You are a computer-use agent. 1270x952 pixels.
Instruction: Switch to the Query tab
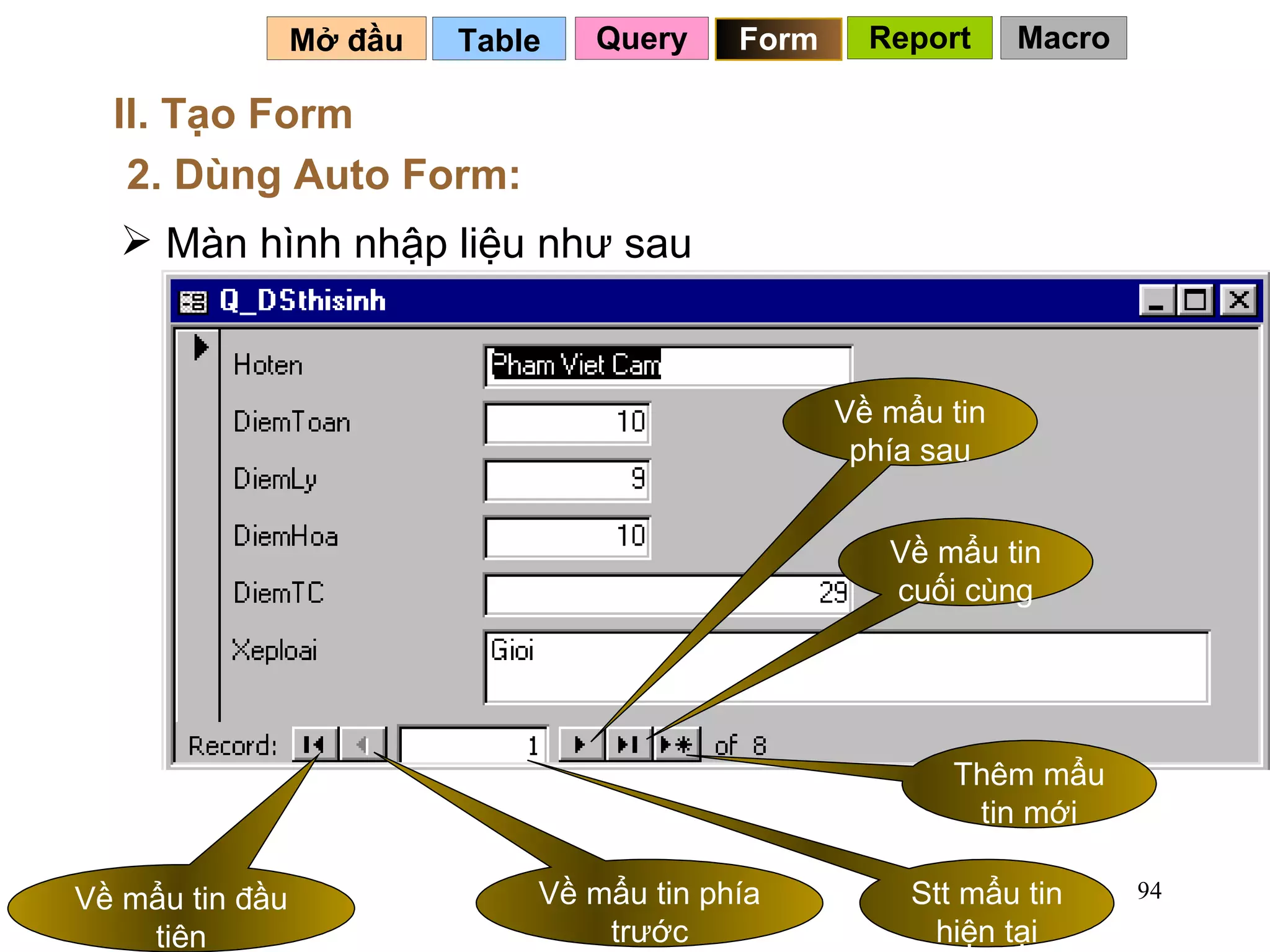[641, 38]
